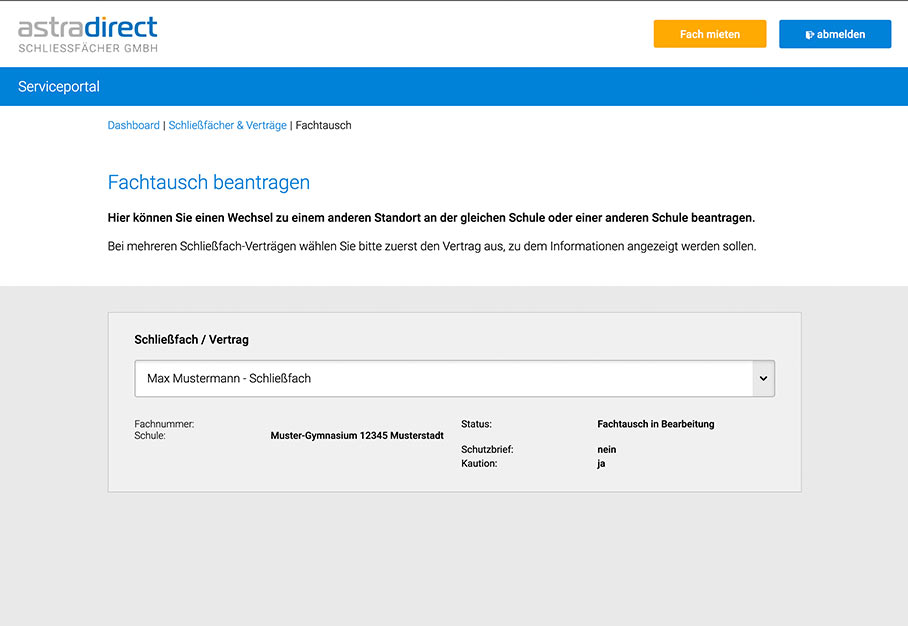The height and width of the screenshot is (626, 908).
Task: Select the Fachtausch breadcrumb entry
Action: pyautogui.click(x=323, y=125)
